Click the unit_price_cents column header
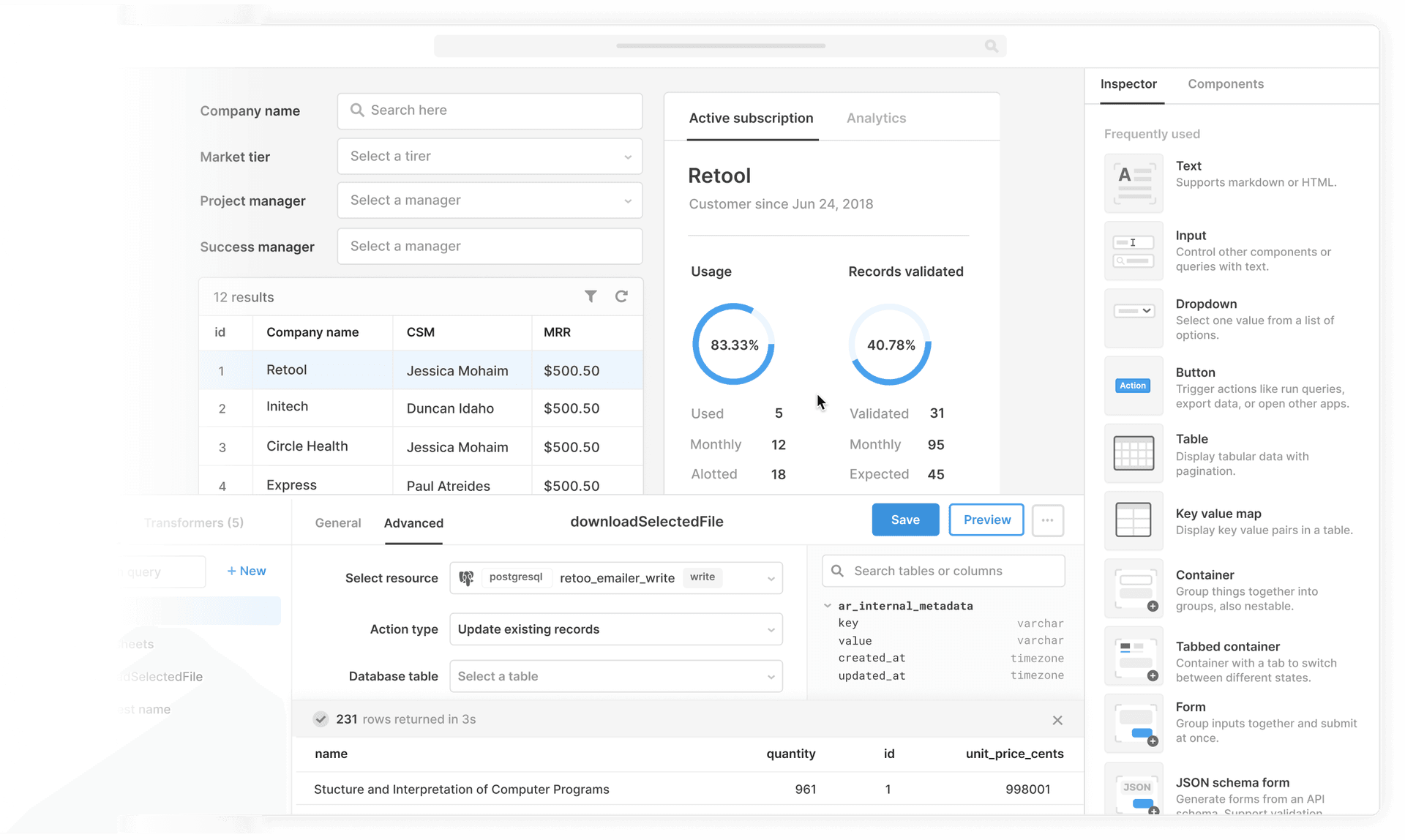1405x840 pixels. (1014, 754)
